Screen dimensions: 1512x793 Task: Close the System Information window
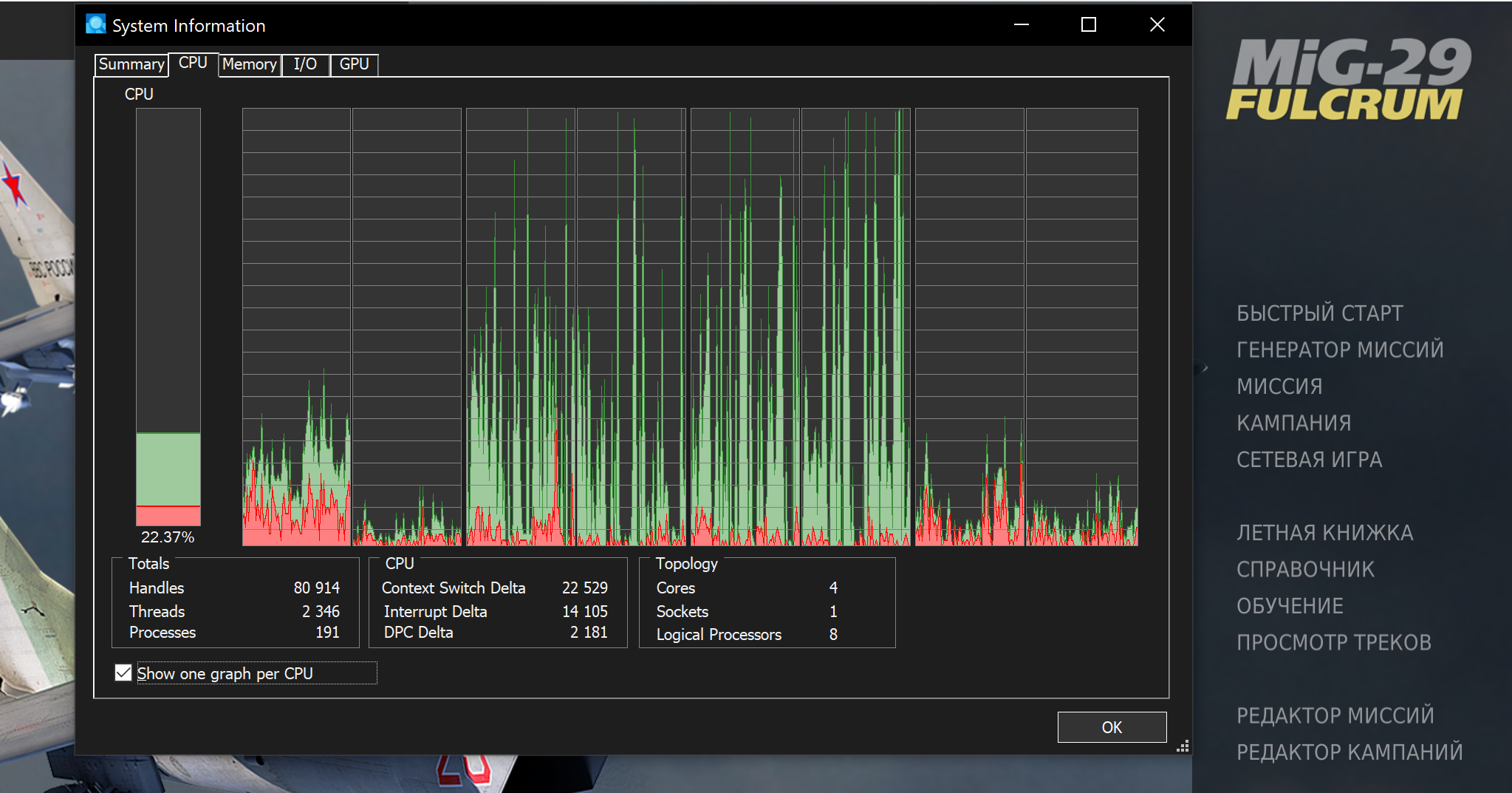(x=1157, y=24)
